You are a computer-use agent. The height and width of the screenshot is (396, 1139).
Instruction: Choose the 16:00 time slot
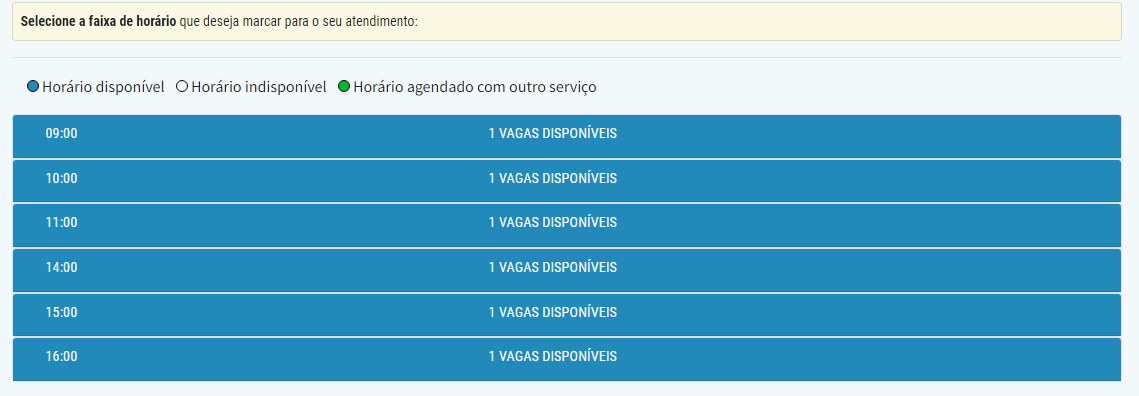pyautogui.click(x=567, y=359)
